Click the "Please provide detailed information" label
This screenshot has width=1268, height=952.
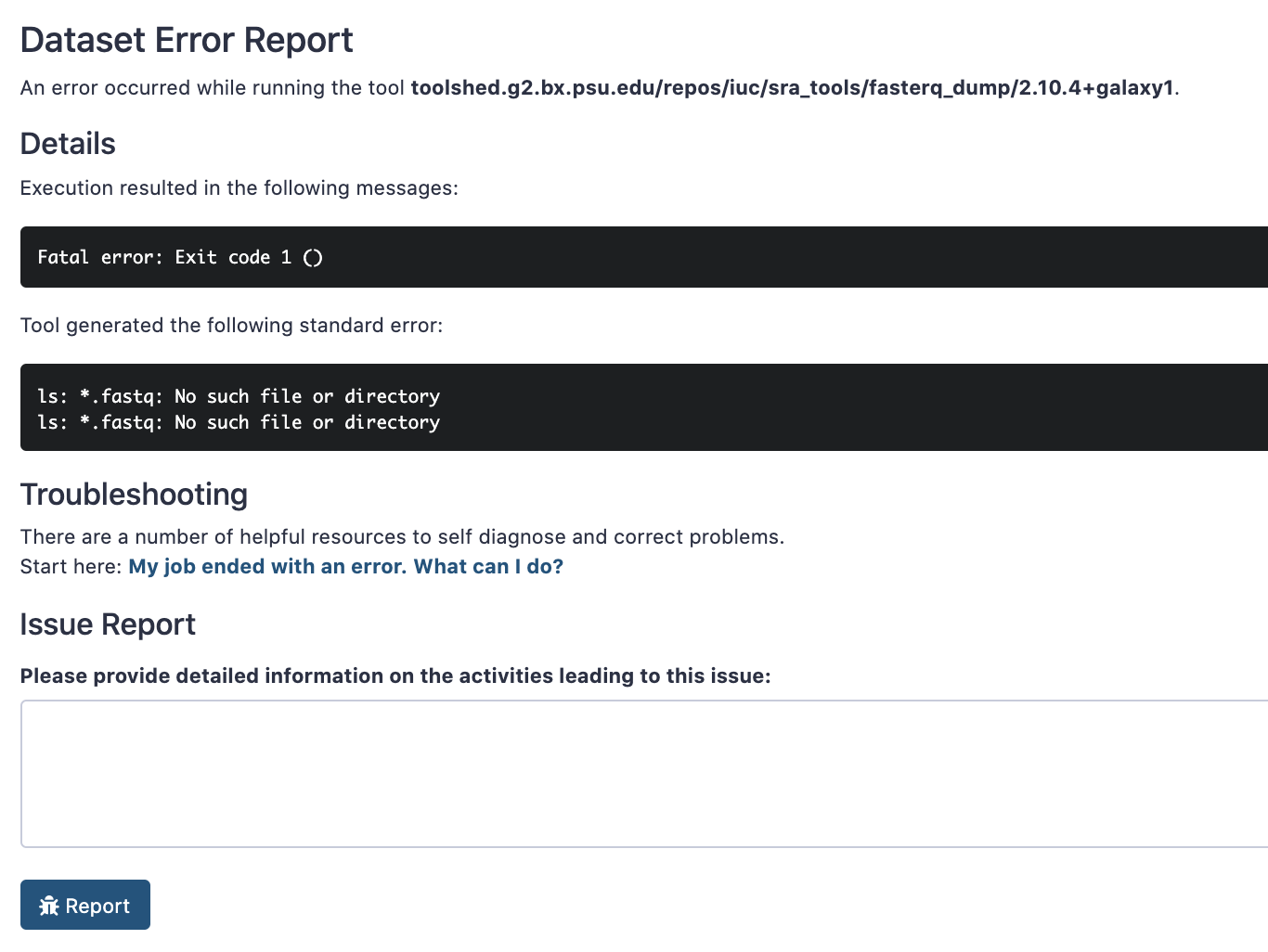point(395,675)
